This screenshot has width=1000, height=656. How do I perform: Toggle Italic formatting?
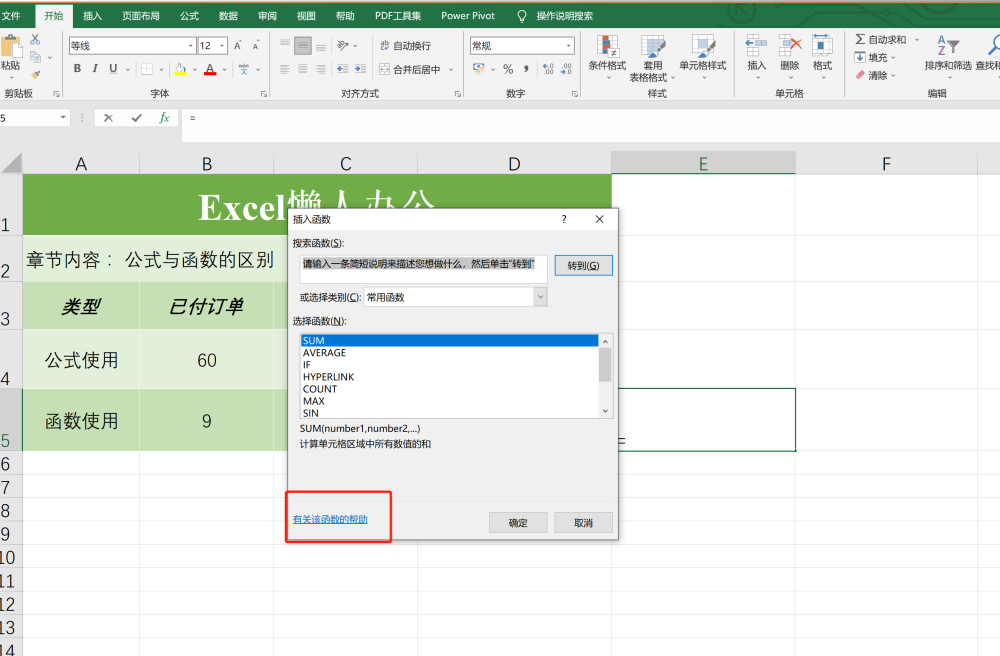(x=95, y=69)
